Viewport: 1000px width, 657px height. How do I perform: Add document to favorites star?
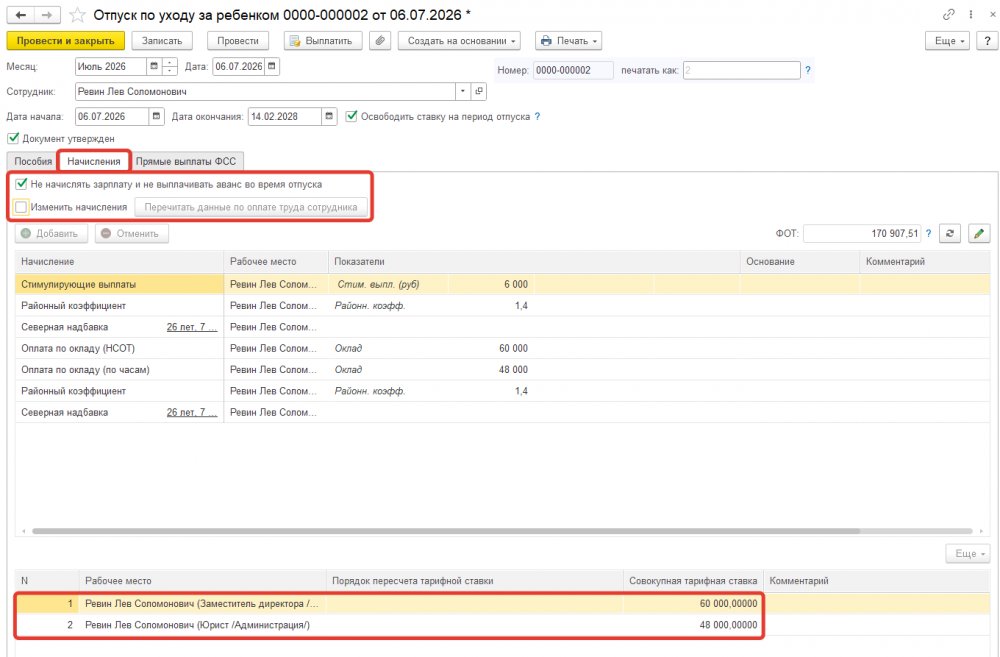[x=77, y=15]
